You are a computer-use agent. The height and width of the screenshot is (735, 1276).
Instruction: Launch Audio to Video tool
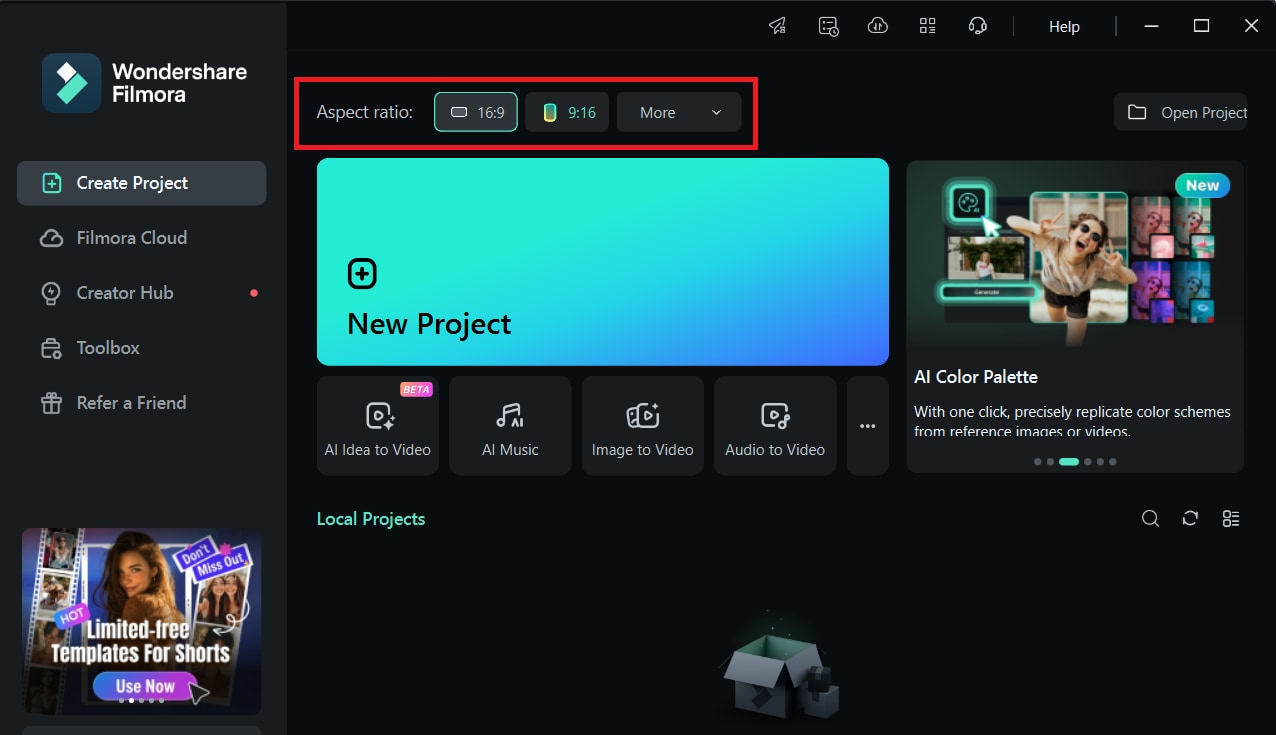coord(775,426)
